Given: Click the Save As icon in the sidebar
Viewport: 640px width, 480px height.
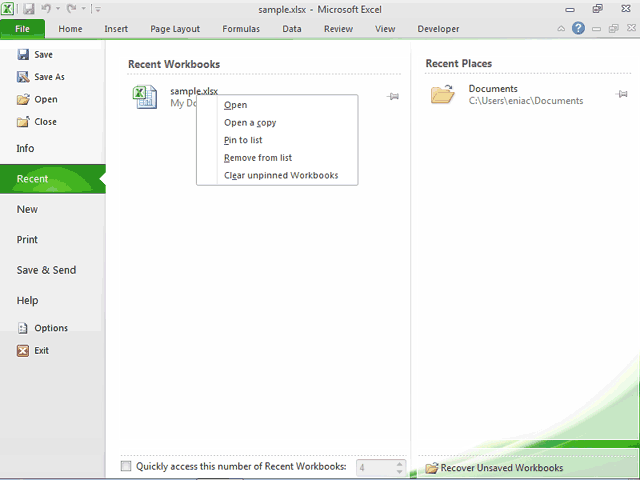Looking at the screenshot, I should coord(23,76).
